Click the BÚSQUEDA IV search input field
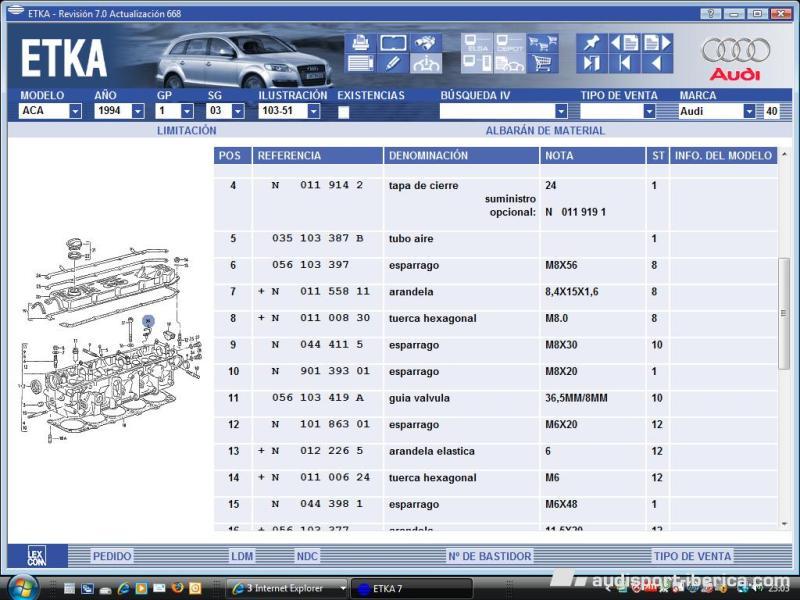Viewport: 800px width, 600px height. point(497,111)
